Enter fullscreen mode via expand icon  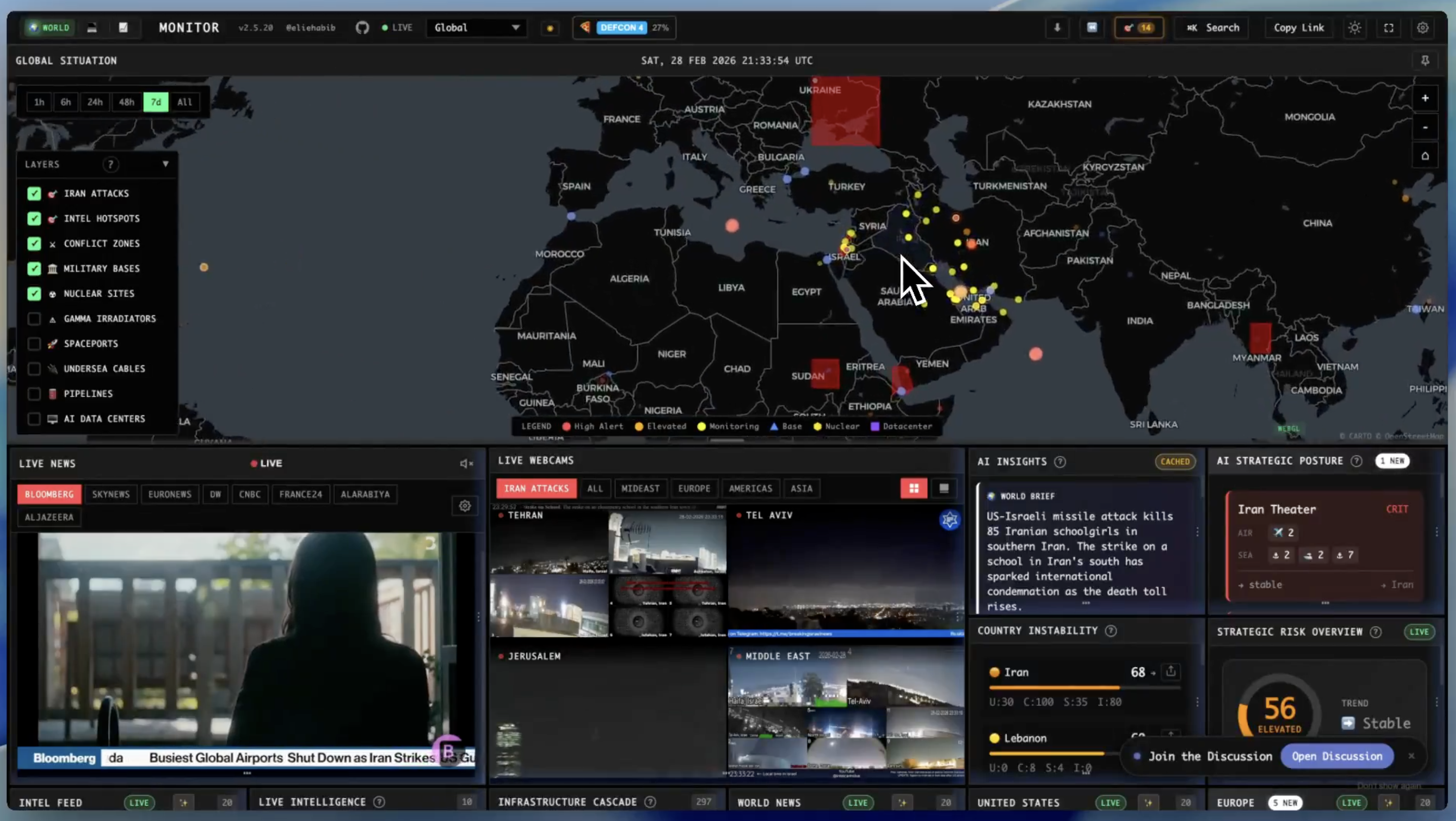(1389, 28)
